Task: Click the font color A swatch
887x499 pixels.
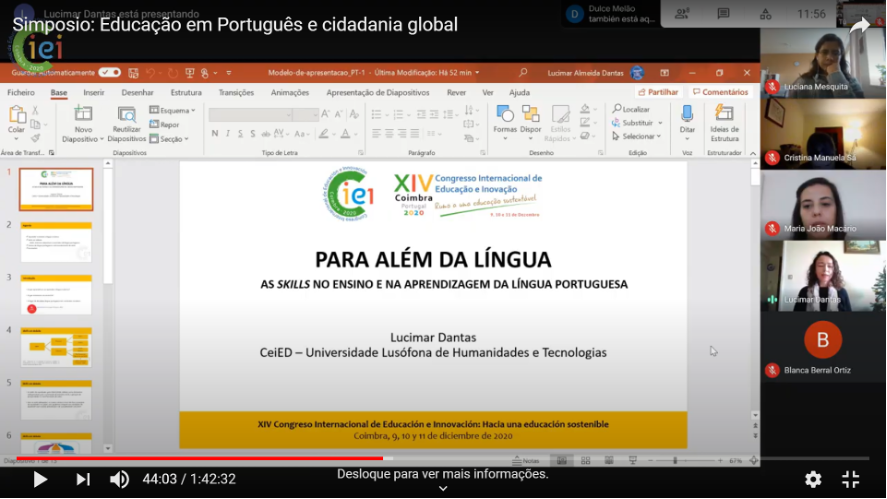Action: (345, 134)
